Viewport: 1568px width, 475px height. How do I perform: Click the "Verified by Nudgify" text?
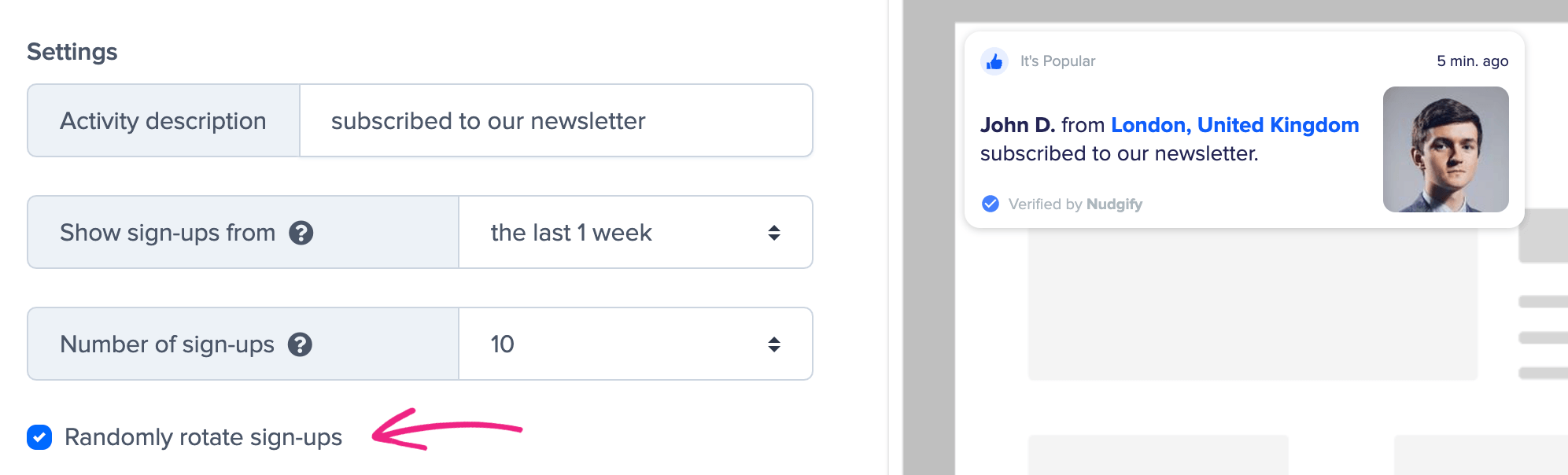[x=1075, y=204]
